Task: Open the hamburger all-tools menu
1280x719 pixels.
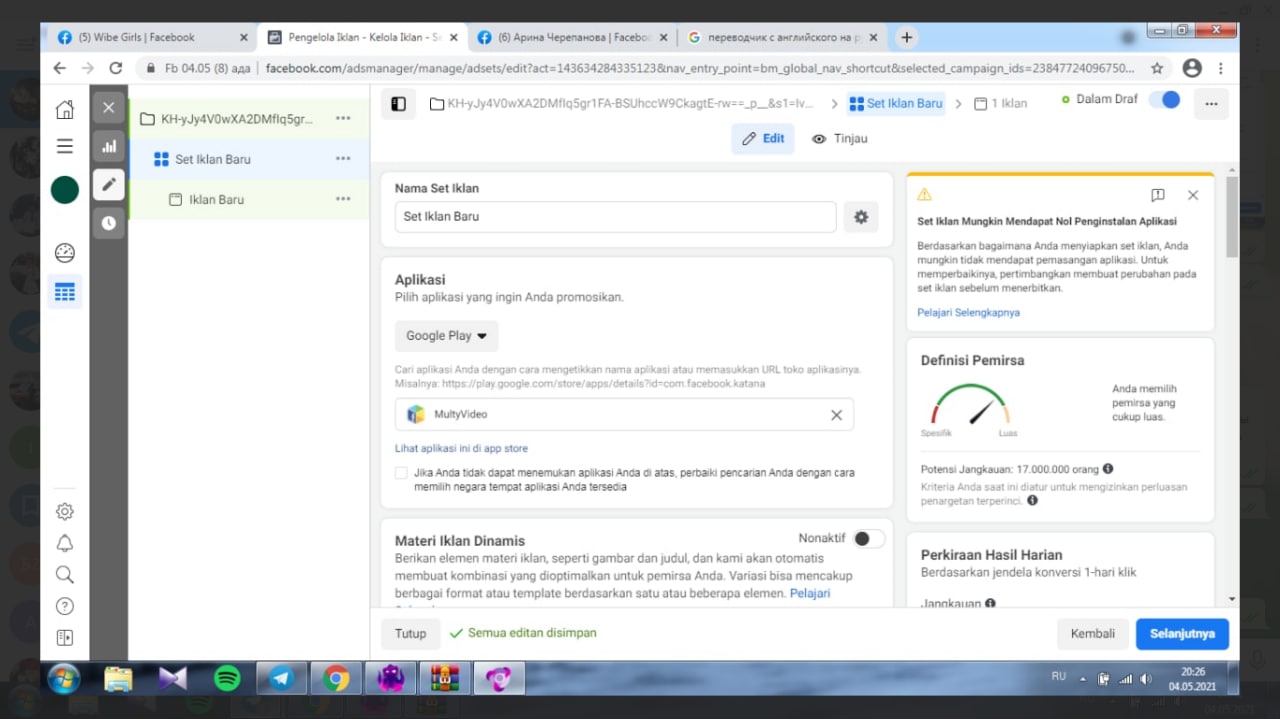Action: (64, 146)
